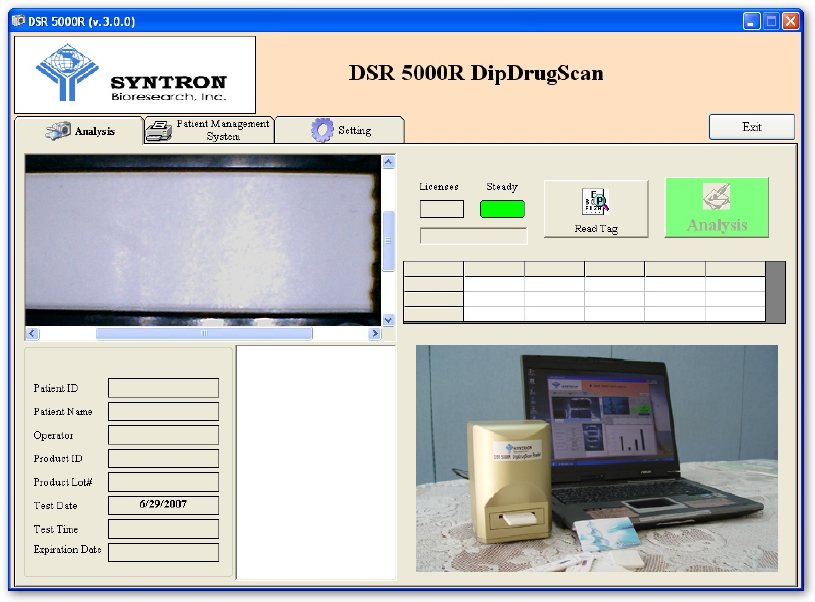Click the Read Tag button
This screenshot has width=815, height=602.
pyautogui.click(x=596, y=209)
